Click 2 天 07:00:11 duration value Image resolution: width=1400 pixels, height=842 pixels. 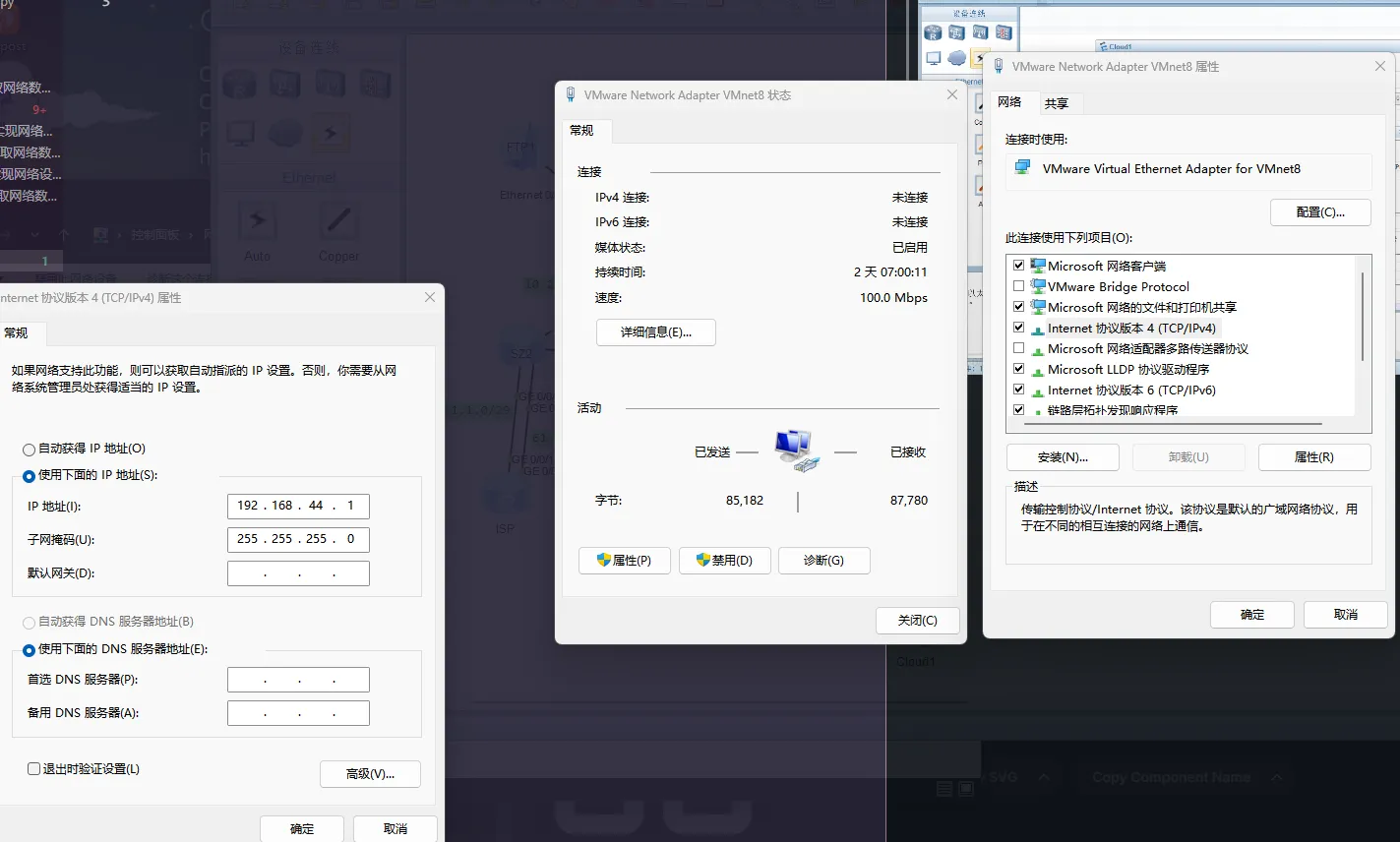[890, 272]
